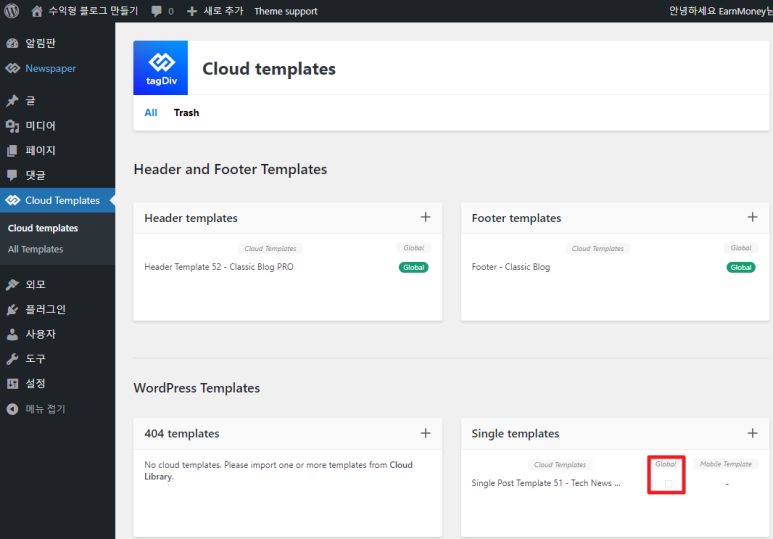Image resolution: width=773 pixels, height=539 pixels.
Task: Open the All Templates submenu item
Action: (x=35, y=249)
